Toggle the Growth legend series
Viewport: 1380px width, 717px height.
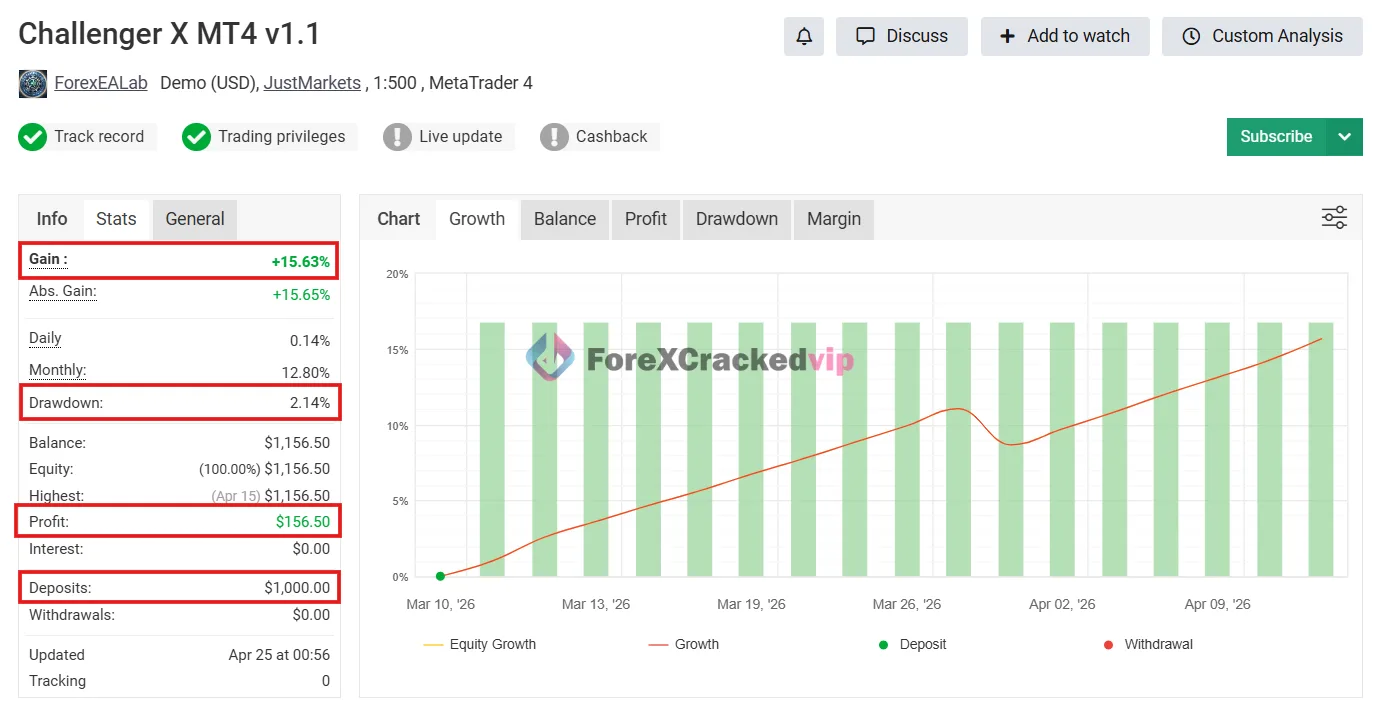[684, 645]
